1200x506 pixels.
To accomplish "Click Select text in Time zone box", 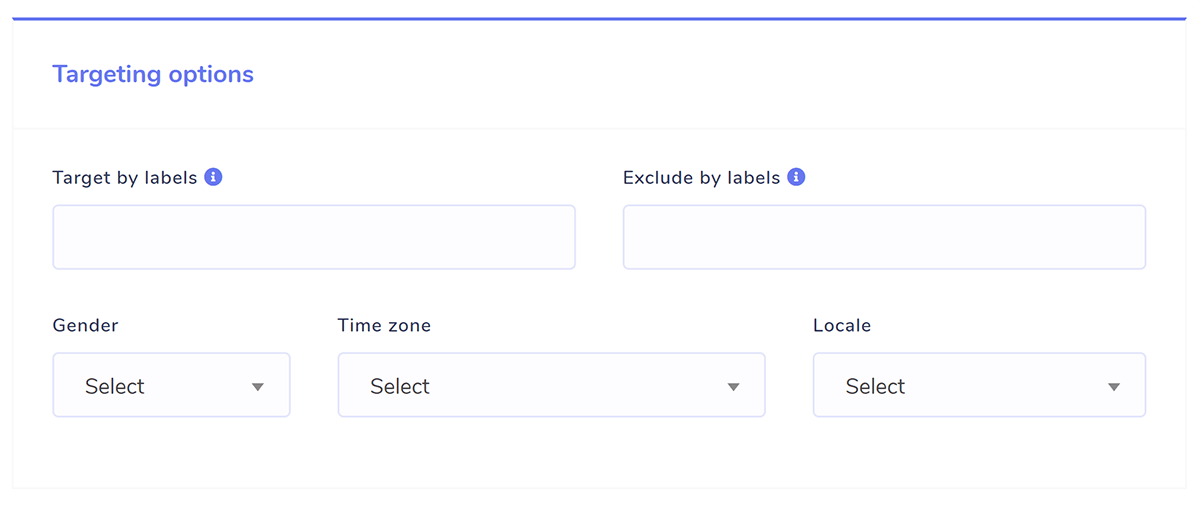I will click(400, 386).
